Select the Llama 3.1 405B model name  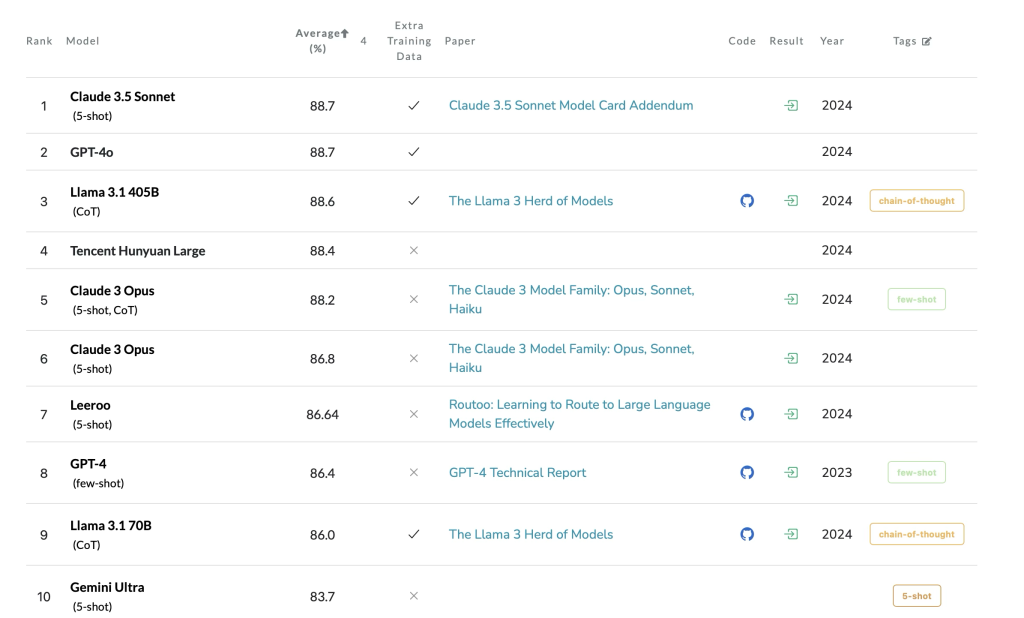[x=114, y=192]
